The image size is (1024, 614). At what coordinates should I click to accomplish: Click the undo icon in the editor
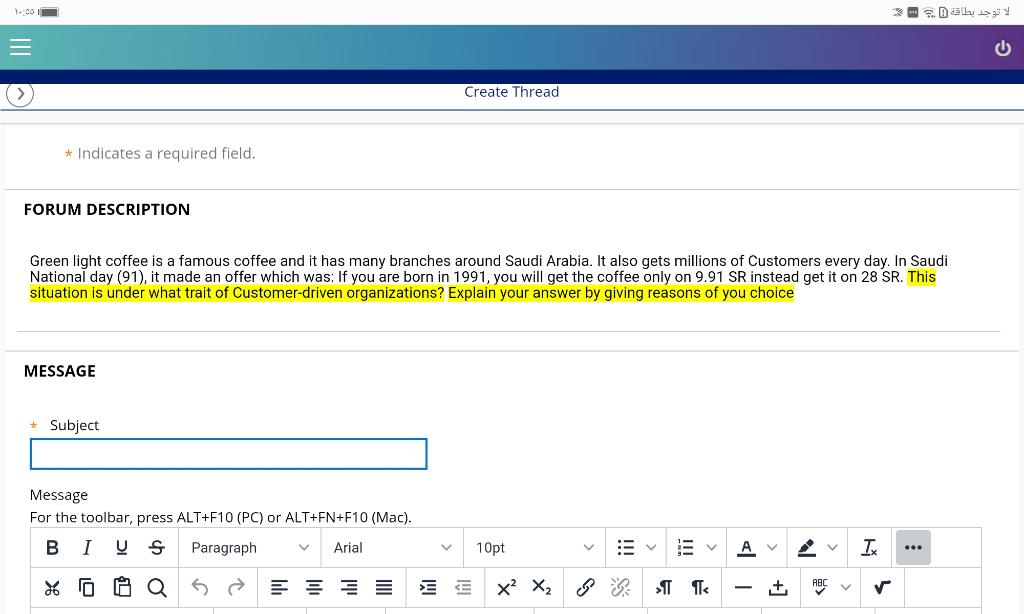[199, 587]
